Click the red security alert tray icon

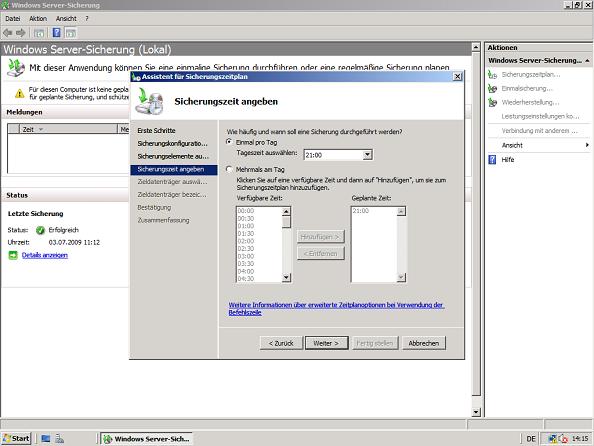[563, 438]
